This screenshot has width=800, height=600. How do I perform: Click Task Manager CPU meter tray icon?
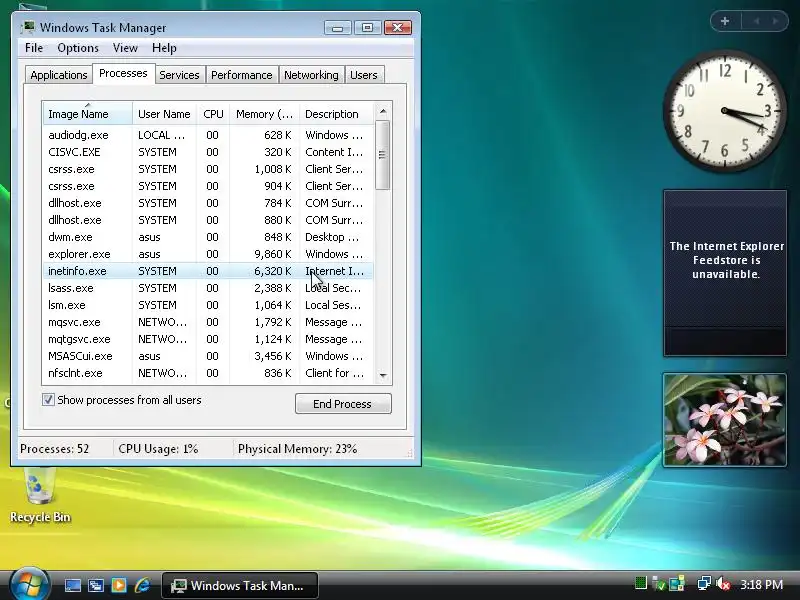(641, 583)
